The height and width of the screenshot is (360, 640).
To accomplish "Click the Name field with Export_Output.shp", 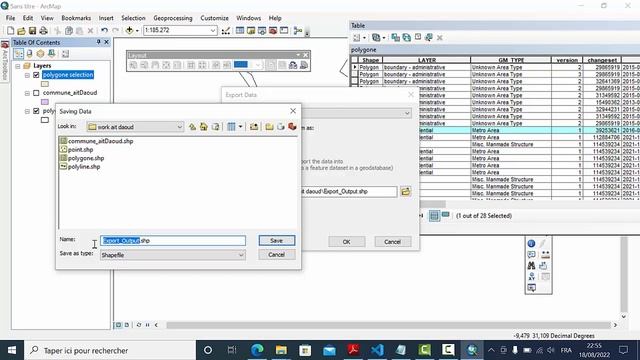I will pos(173,241).
